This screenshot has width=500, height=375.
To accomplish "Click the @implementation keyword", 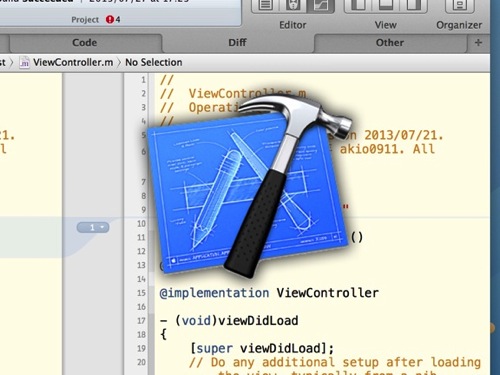I will (214, 293).
